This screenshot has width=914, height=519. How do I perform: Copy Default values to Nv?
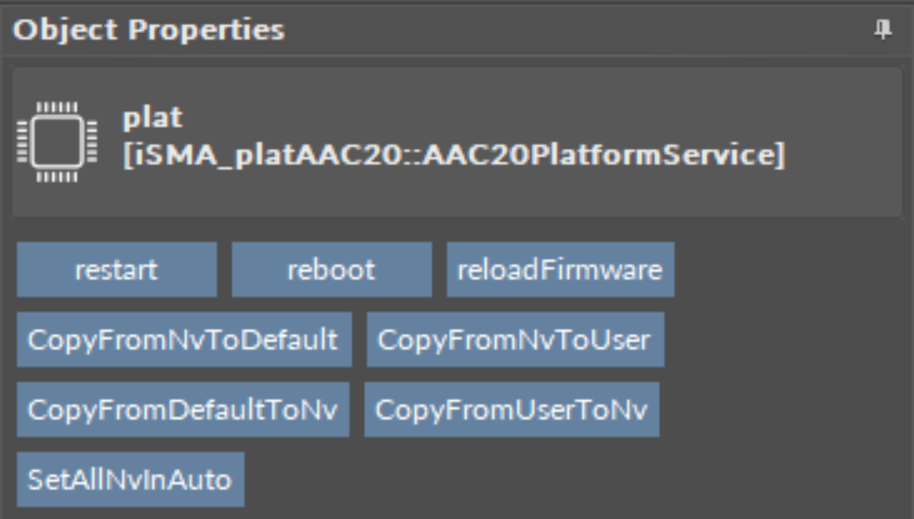coord(182,410)
